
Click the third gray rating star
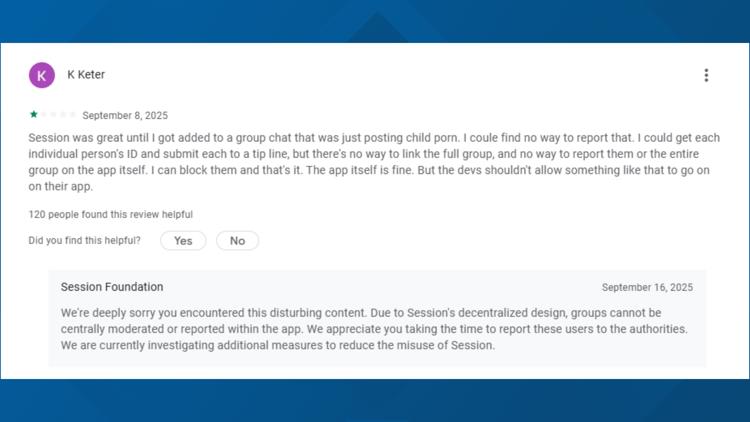tap(53, 115)
